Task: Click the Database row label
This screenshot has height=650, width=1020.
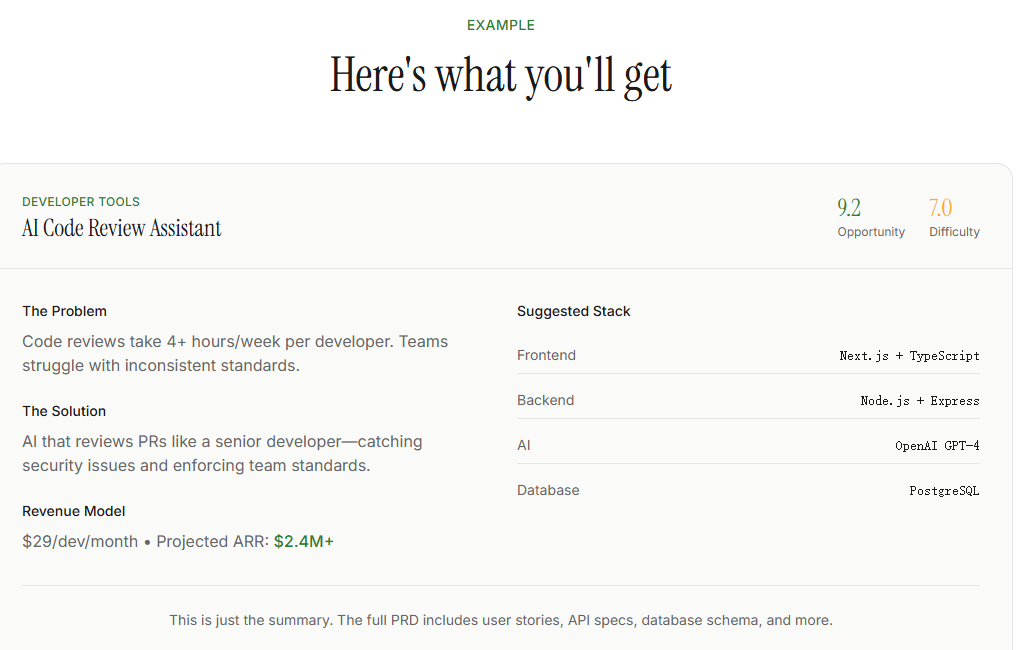Action: (548, 490)
